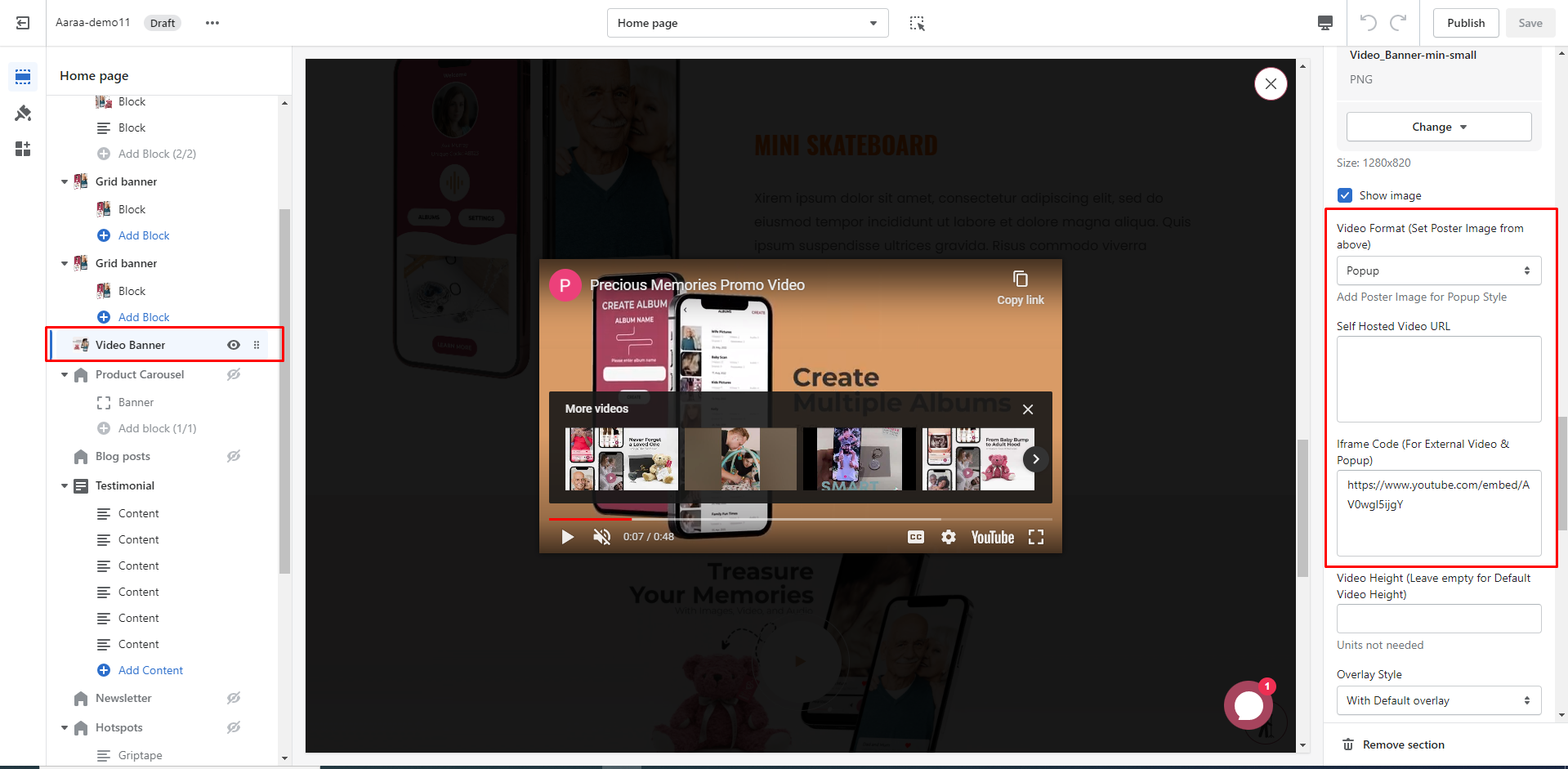Collapse the Product Carousel section
1568x769 pixels.
tap(65, 374)
